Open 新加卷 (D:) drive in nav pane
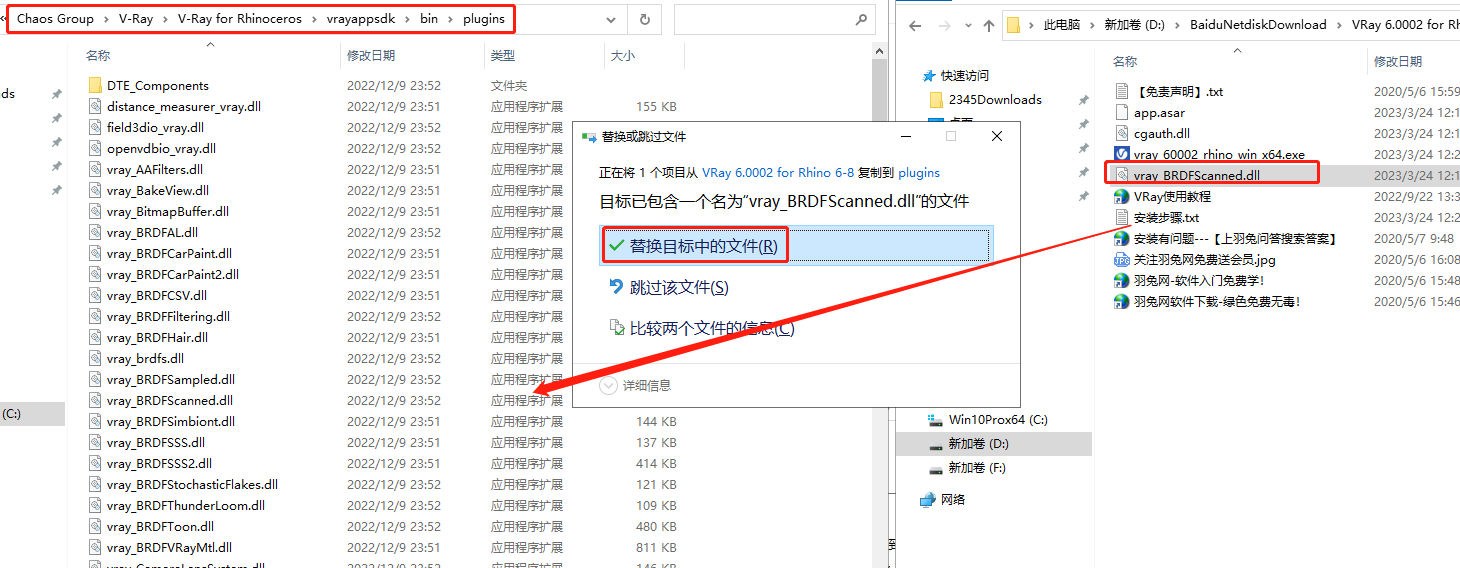The width and height of the screenshot is (1460, 568). pos(978,444)
